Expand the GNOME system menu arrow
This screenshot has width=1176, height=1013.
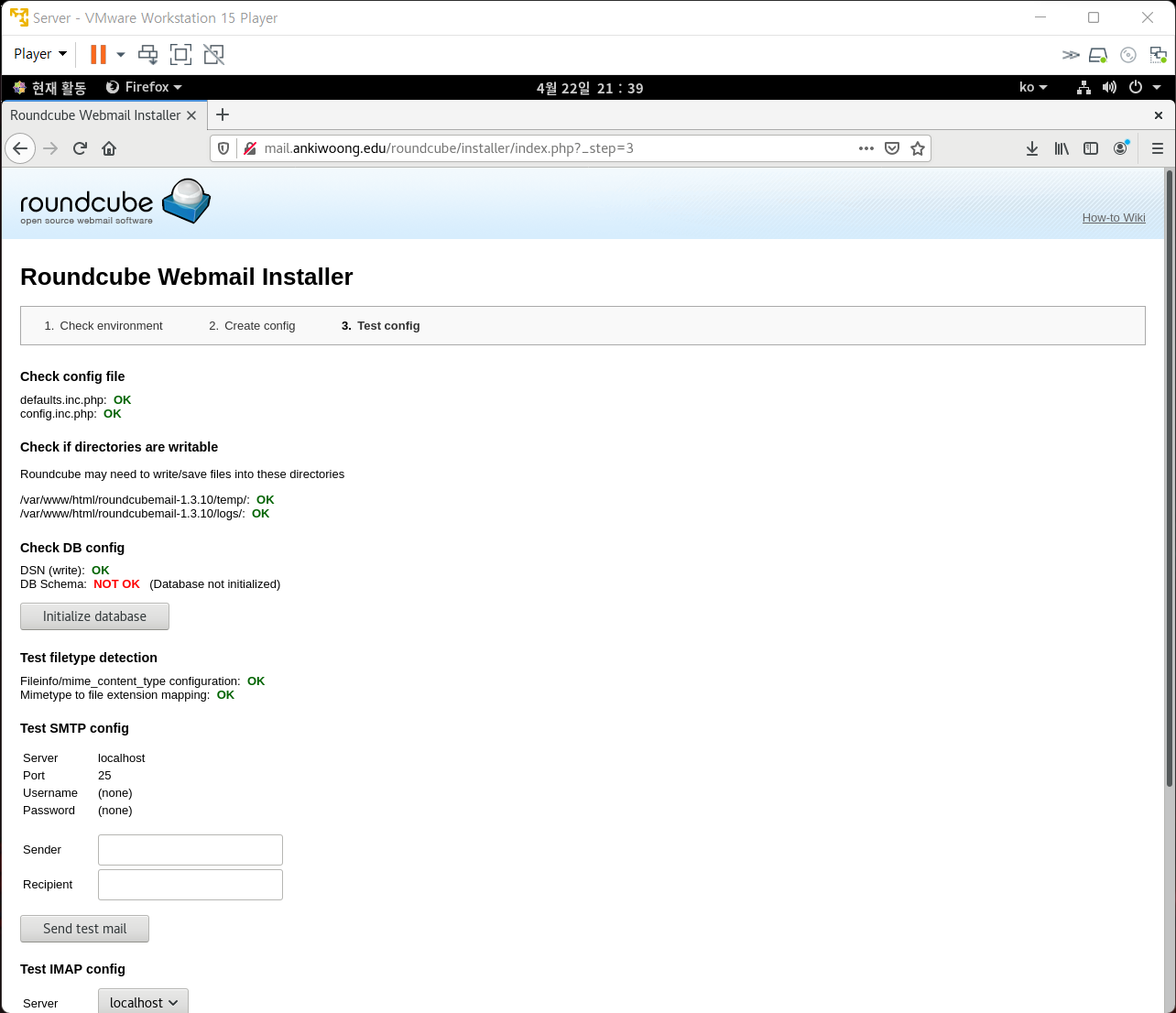pyautogui.click(x=1157, y=87)
